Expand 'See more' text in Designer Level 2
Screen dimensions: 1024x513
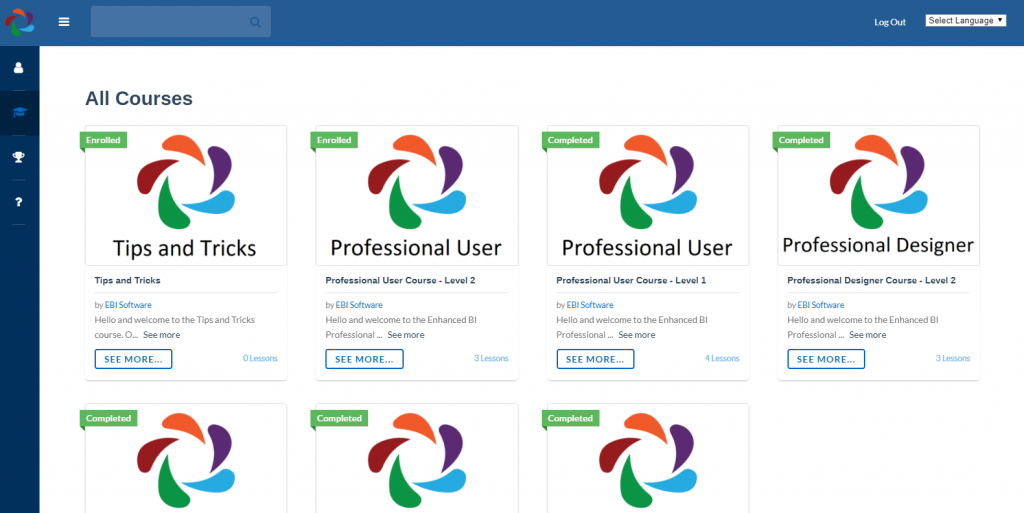867,335
